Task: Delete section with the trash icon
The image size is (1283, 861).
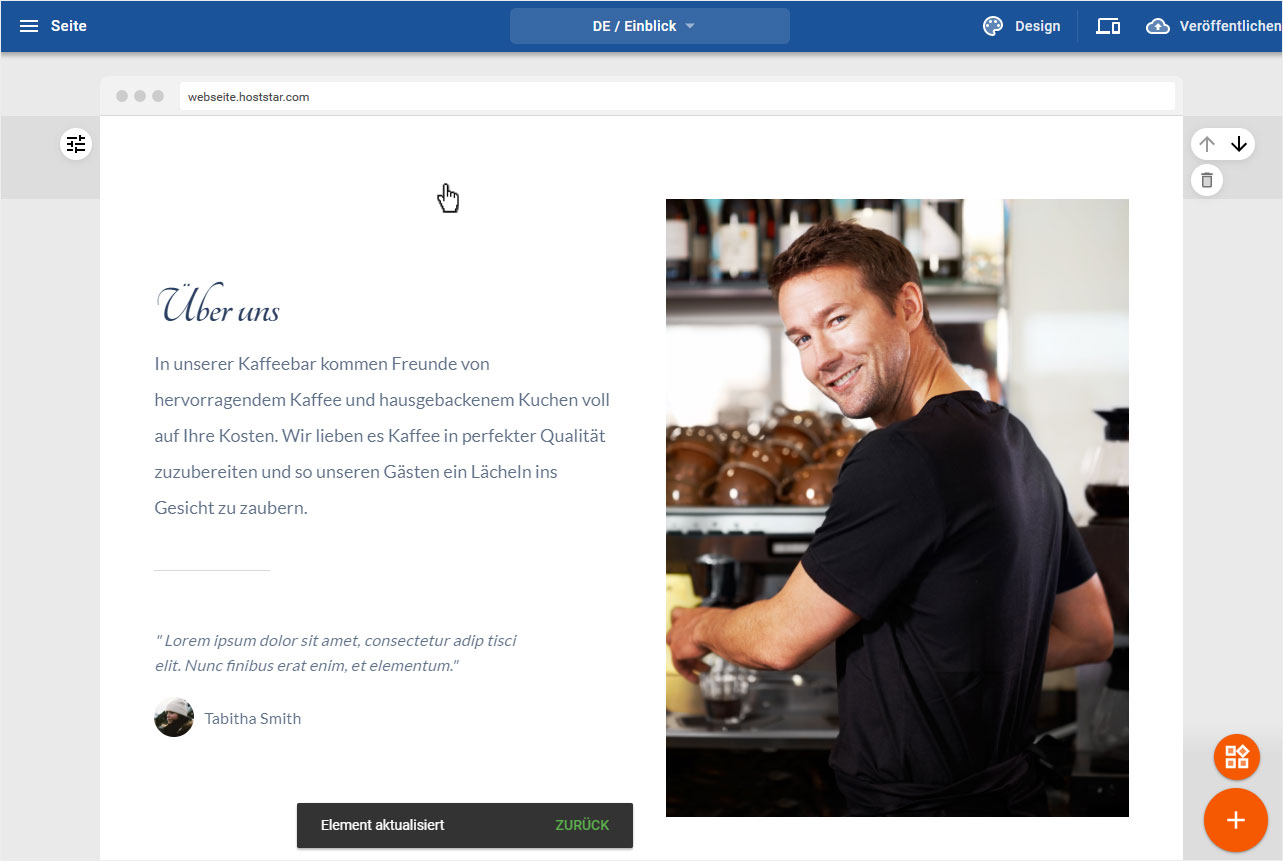Action: (x=1207, y=180)
